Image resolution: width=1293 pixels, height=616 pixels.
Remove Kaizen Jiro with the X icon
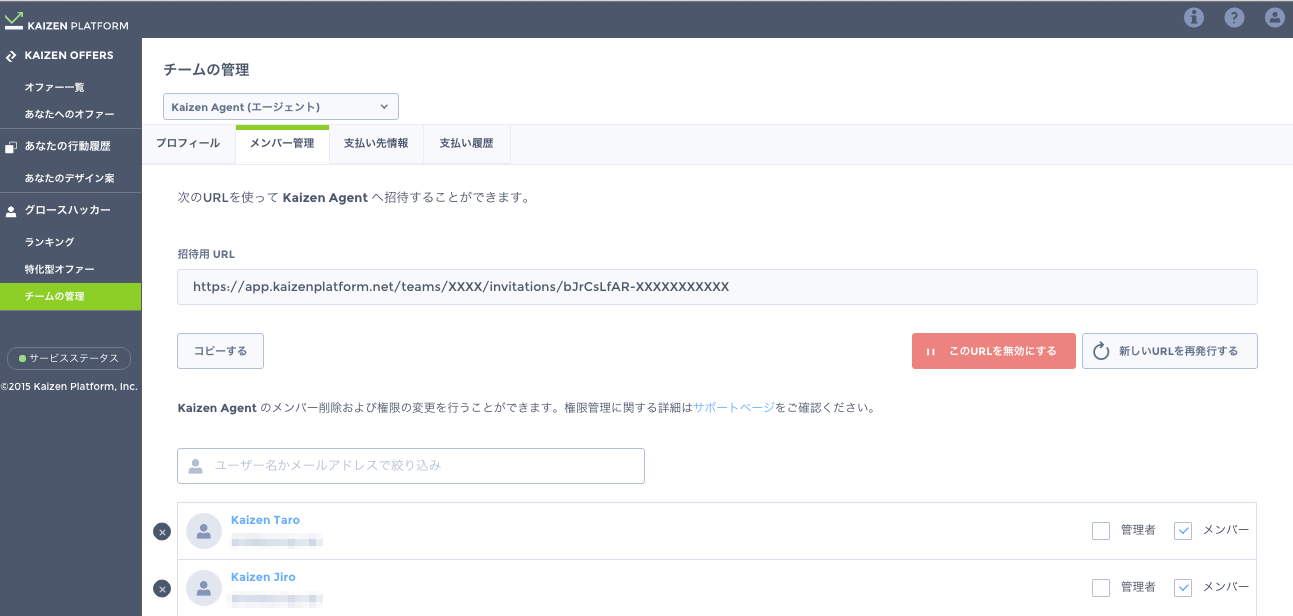162,589
